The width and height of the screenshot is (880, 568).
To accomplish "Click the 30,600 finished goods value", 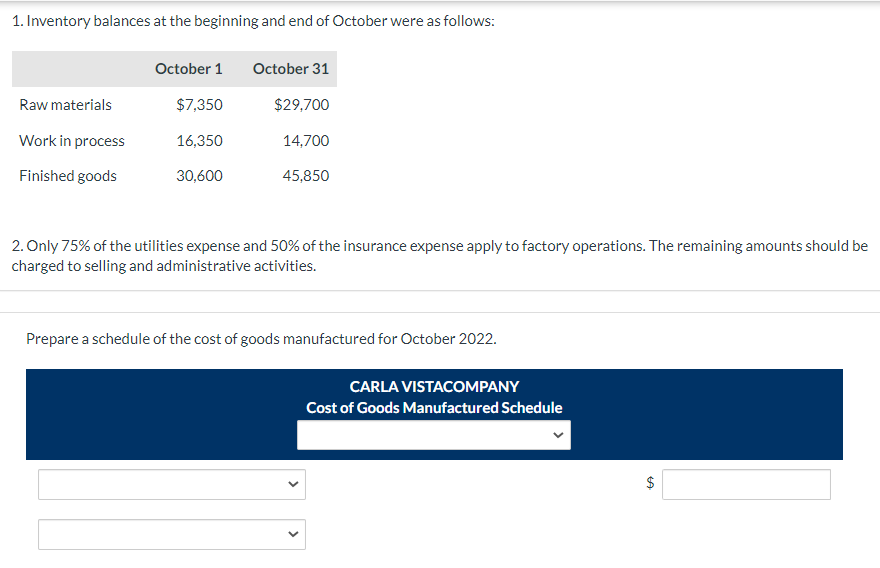I will point(199,176).
